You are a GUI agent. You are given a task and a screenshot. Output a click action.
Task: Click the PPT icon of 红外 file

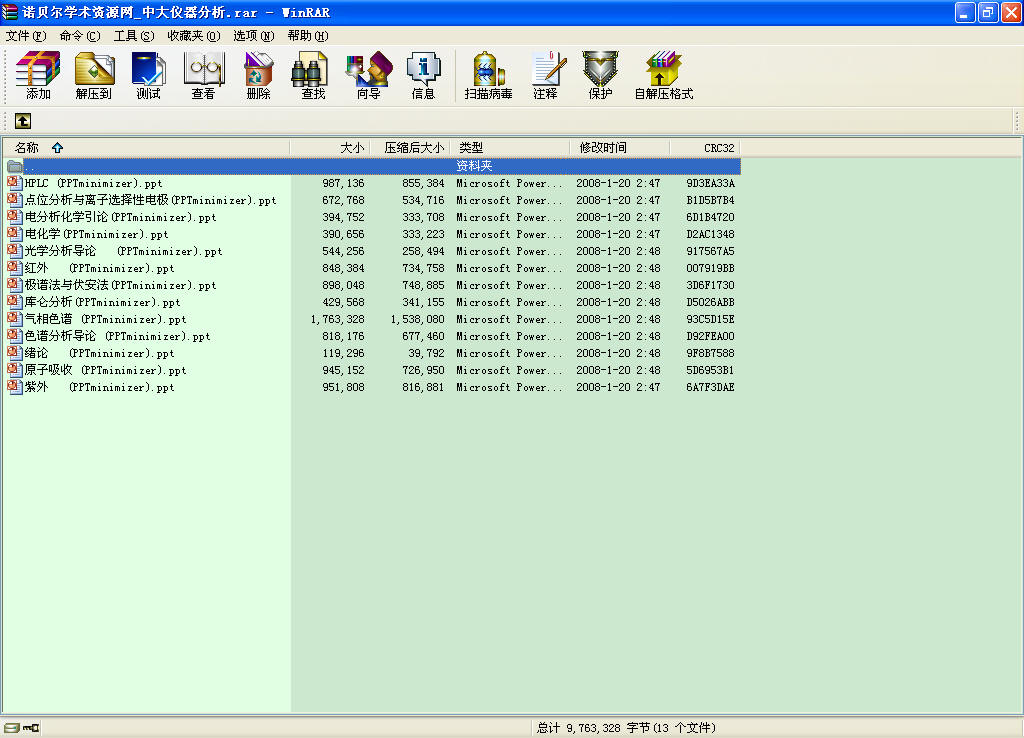coord(14,268)
